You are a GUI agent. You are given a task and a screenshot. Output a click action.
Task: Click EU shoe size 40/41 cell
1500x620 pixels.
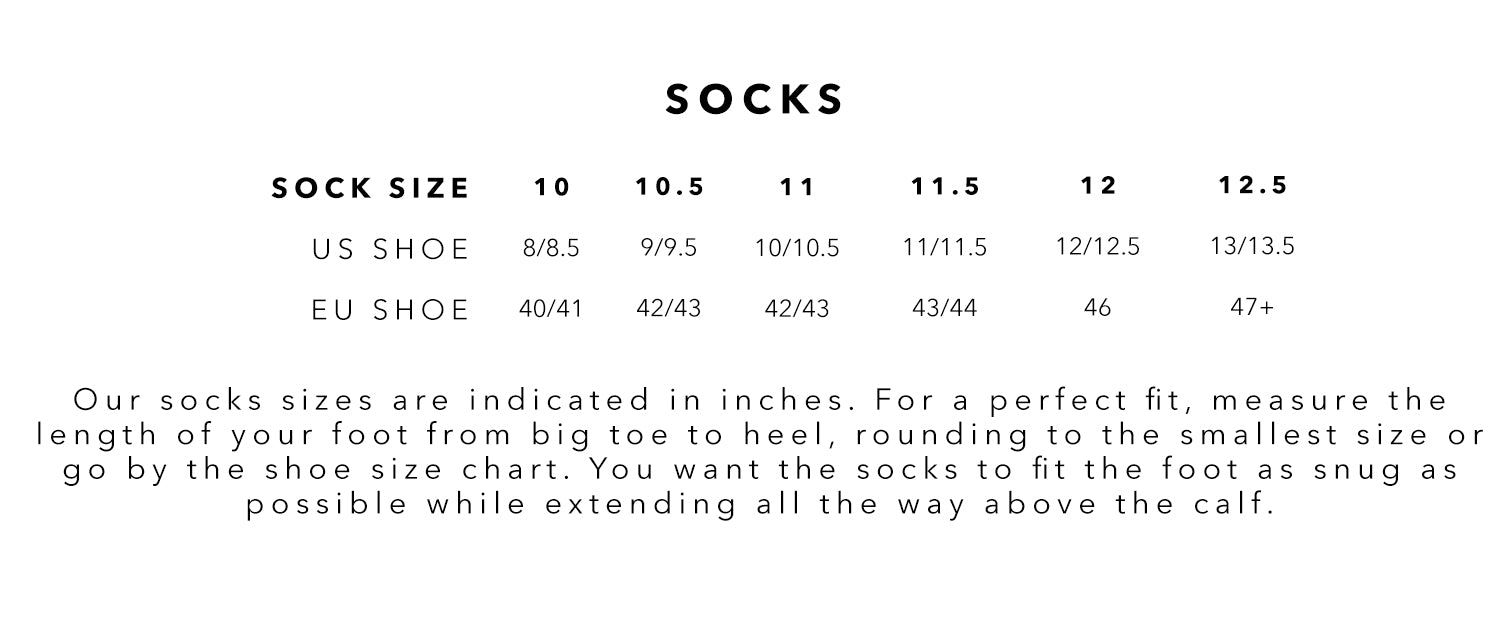pos(550,309)
